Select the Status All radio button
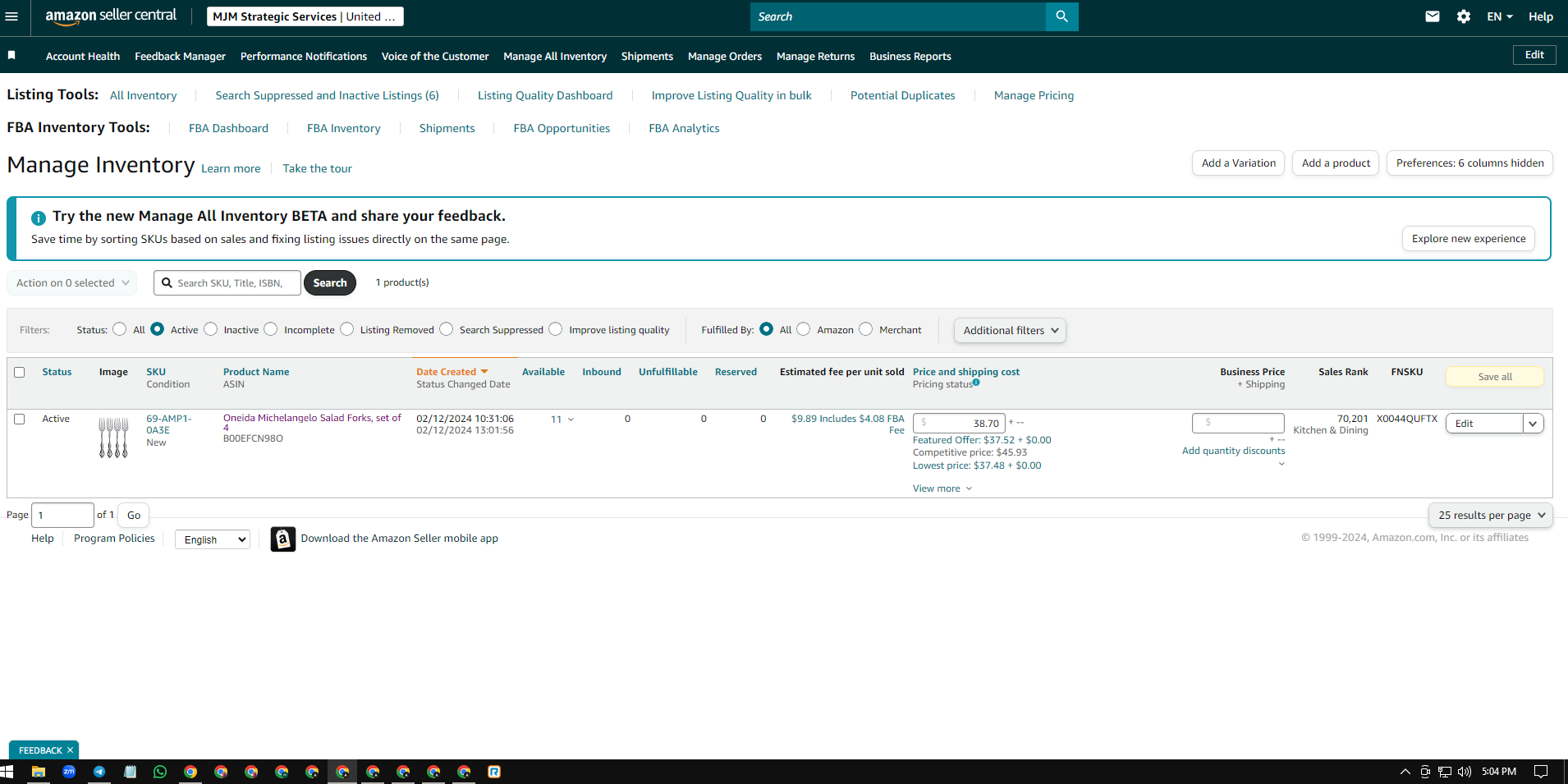 120,329
